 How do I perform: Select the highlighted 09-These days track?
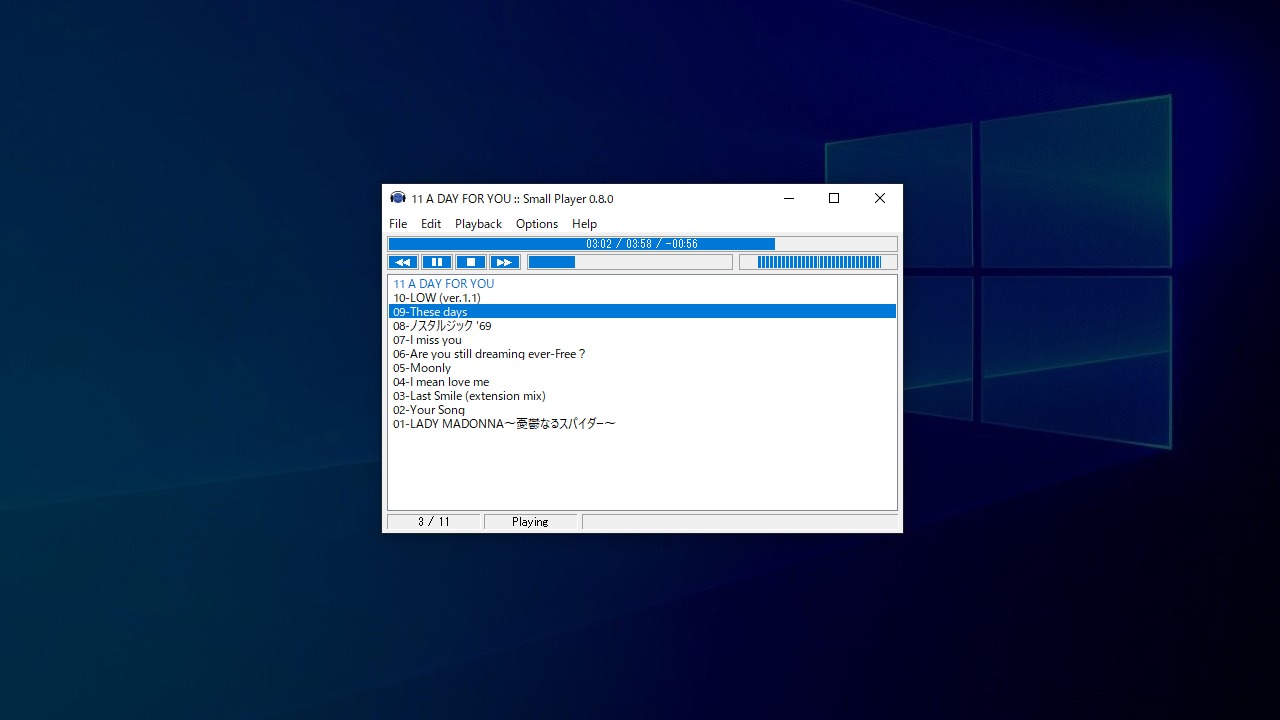[642, 312]
